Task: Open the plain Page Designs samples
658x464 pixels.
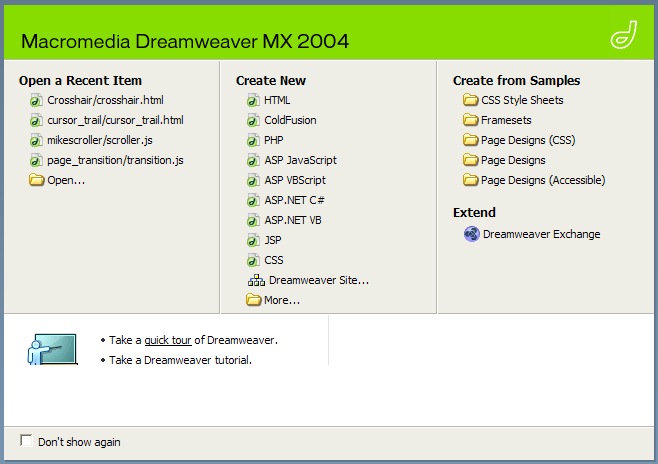Action: pos(513,160)
